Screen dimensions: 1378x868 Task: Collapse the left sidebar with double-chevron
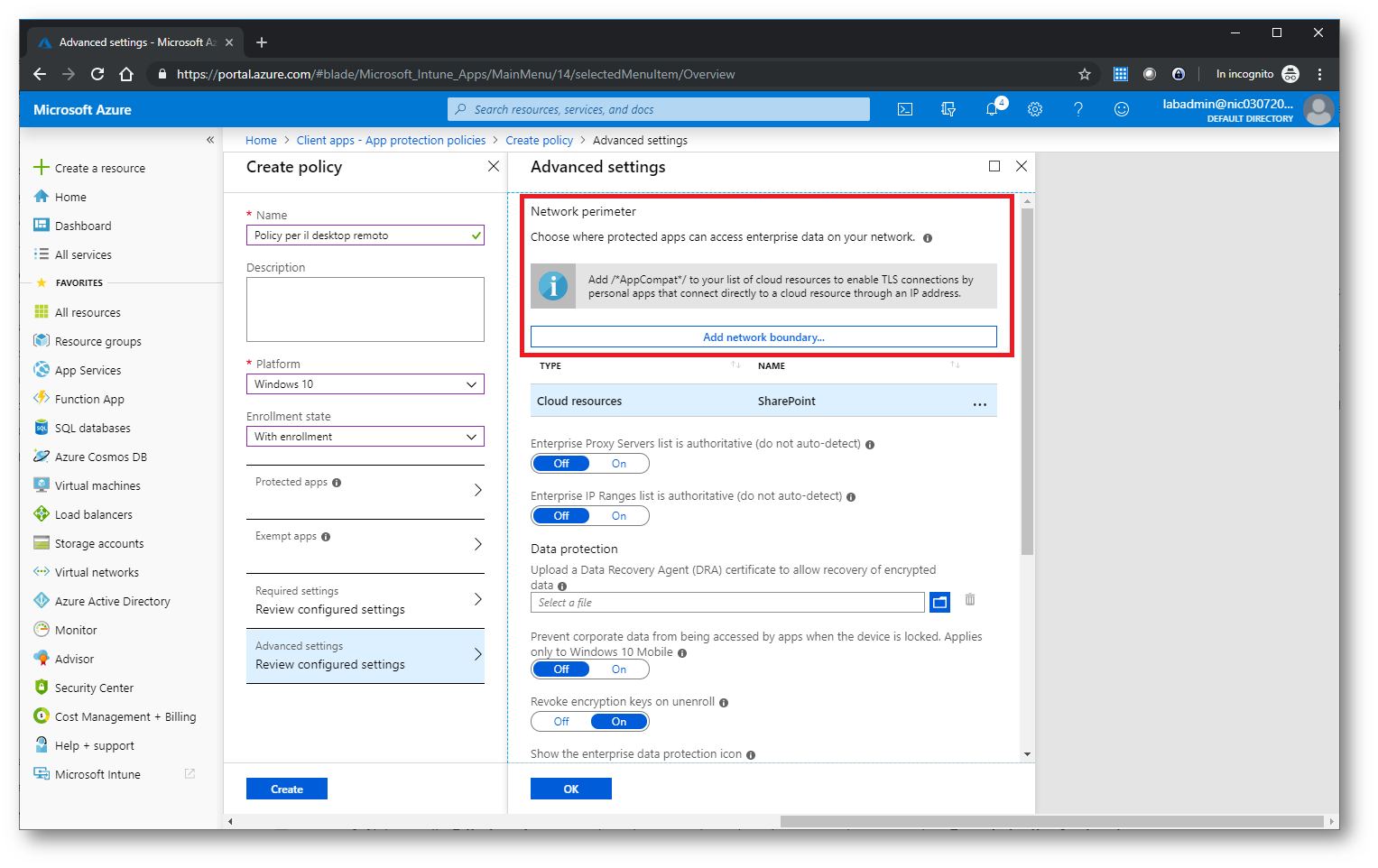210,140
